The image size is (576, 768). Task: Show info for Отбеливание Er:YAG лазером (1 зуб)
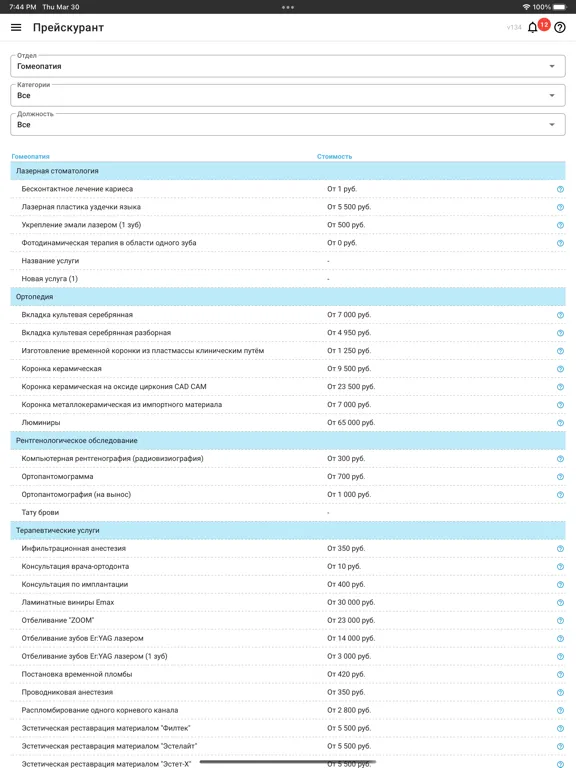coord(560,656)
